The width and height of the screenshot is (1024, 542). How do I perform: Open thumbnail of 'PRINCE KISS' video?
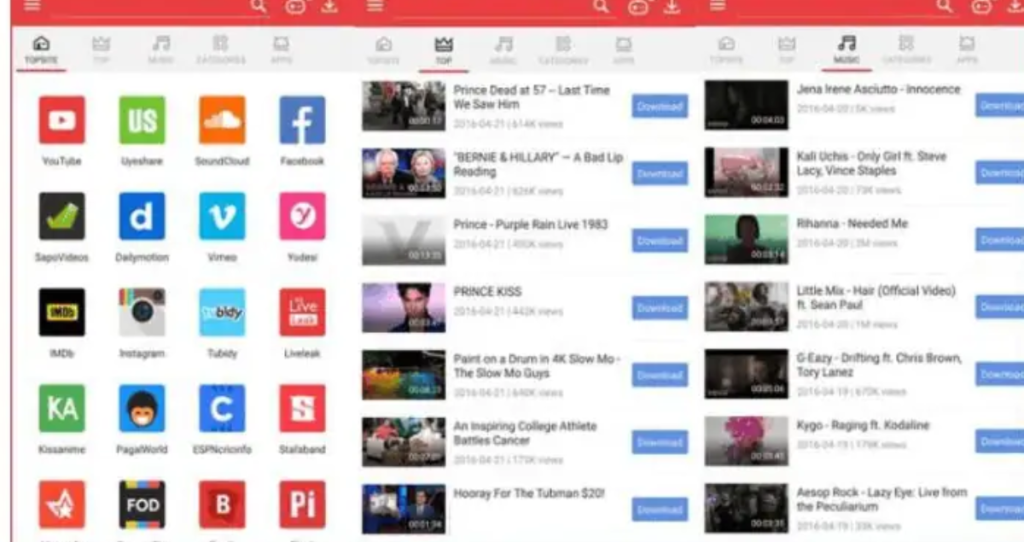[x=404, y=308]
